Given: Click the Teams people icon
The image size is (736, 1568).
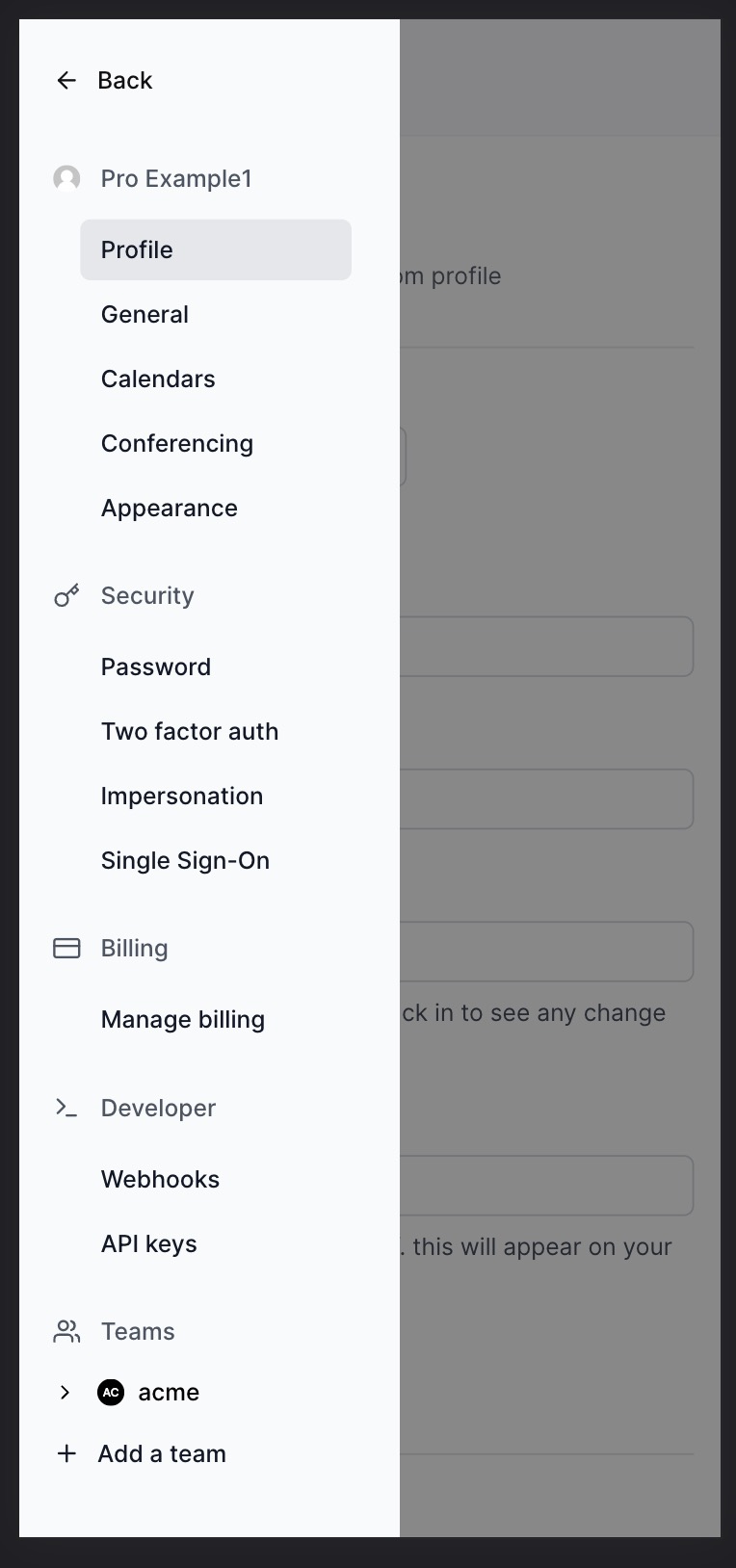Looking at the screenshot, I should coord(66,1331).
